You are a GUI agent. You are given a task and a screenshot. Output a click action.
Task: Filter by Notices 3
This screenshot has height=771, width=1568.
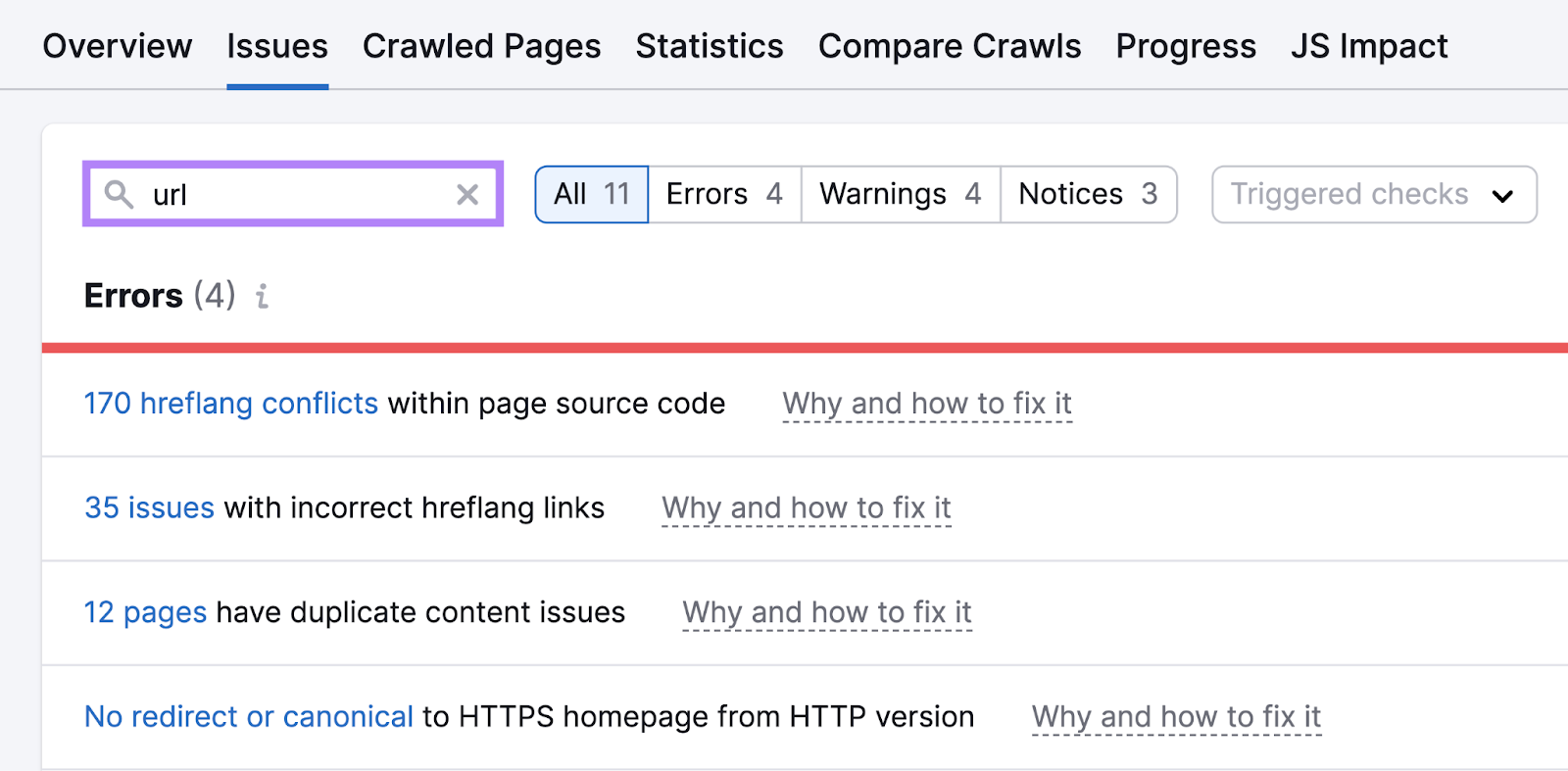[x=1089, y=194]
